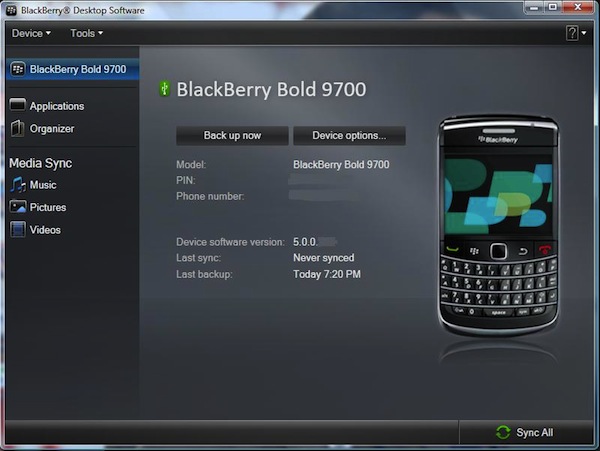Screen dimensions: 600x451
Task: Click the Media Sync heading
Action: click(x=41, y=163)
